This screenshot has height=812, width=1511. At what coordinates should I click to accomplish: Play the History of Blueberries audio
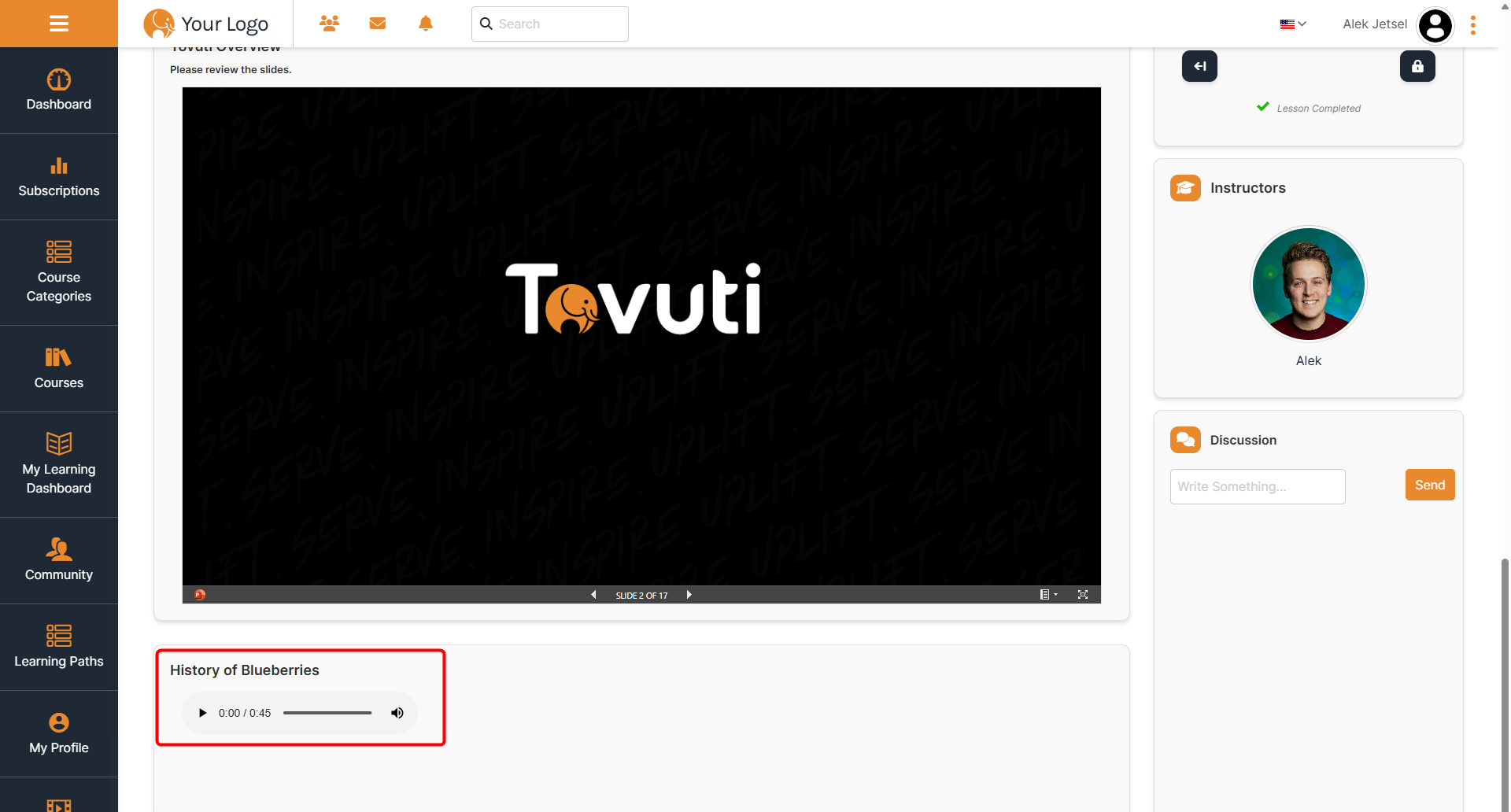[x=202, y=713]
